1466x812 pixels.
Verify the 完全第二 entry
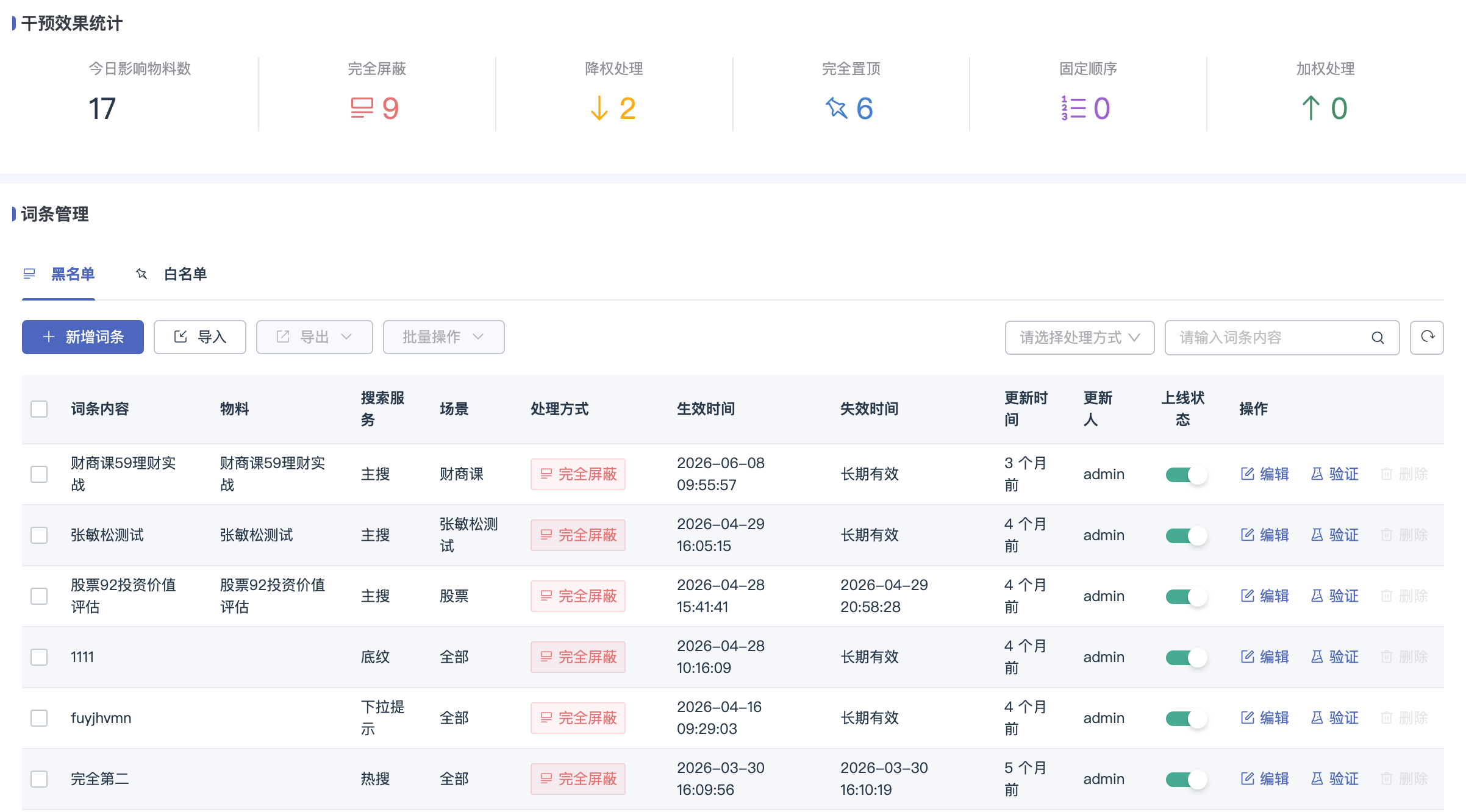coord(1334,779)
